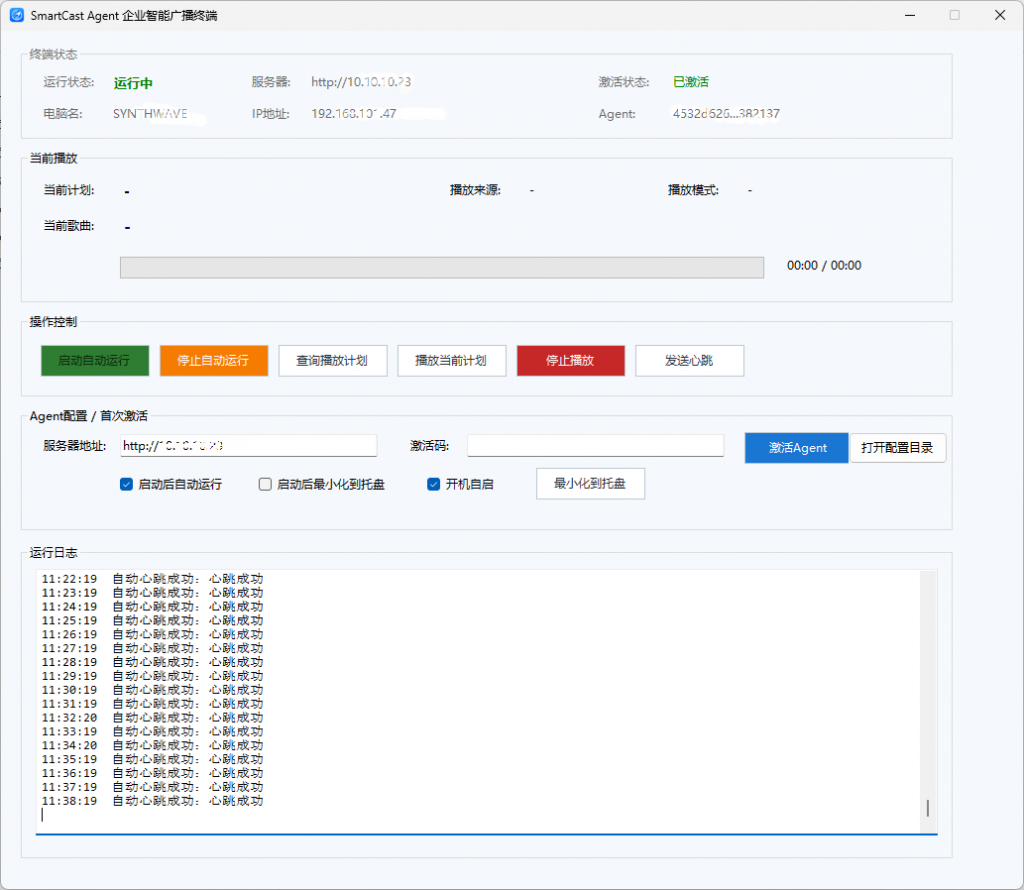The height and width of the screenshot is (890, 1024).
Task: Minimize the SmartCast Agent window
Action: (910, 15)
